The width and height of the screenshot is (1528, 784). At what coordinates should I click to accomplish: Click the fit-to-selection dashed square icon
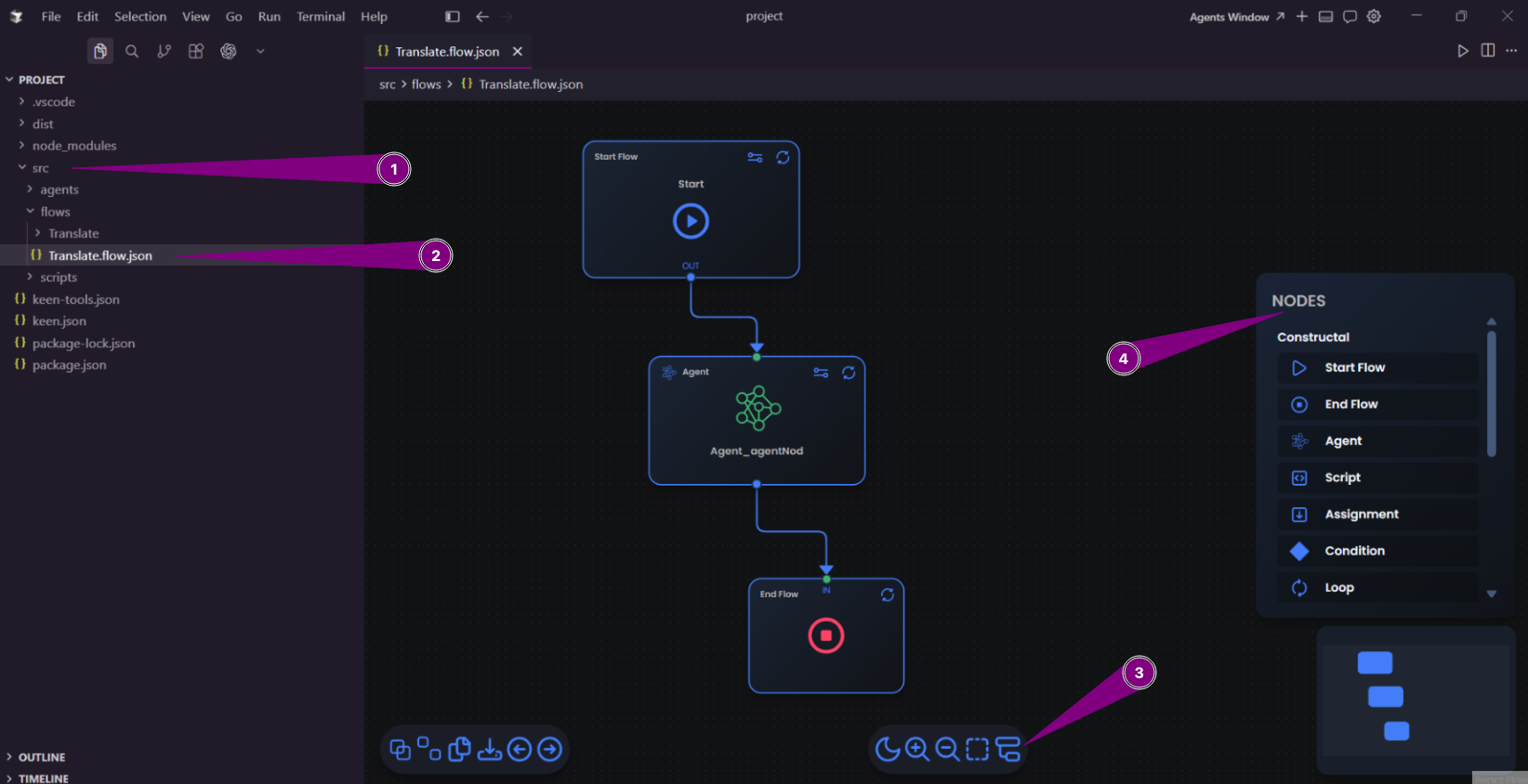978,749
